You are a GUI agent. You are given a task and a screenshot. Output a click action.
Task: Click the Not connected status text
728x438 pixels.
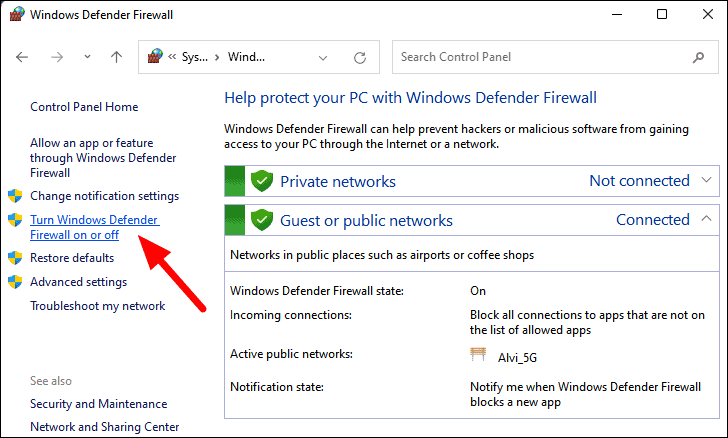639,181
